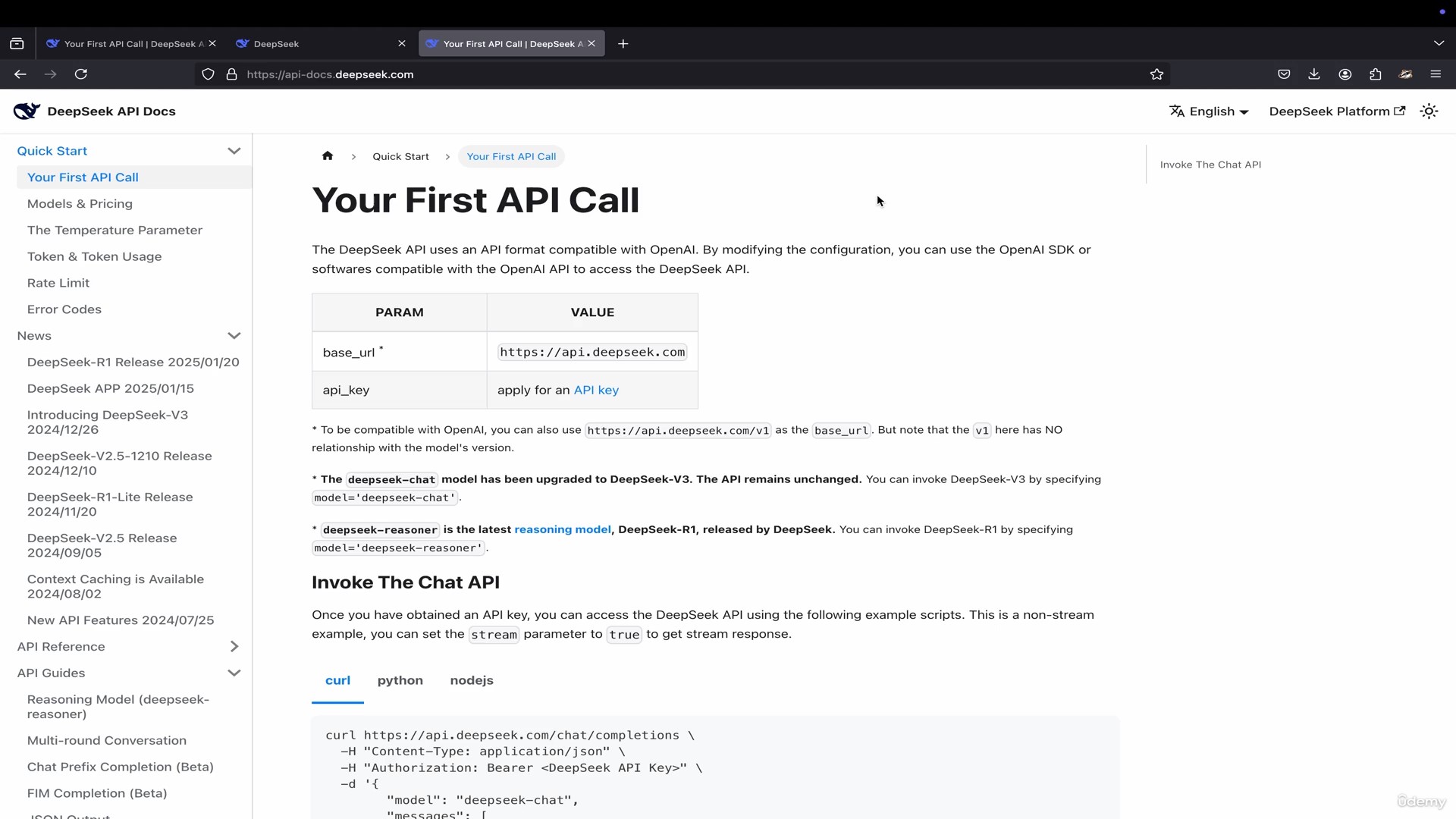Collapse the News sidebar section
This screenshot has height=819, width=1456.
[x=234, y=335]
